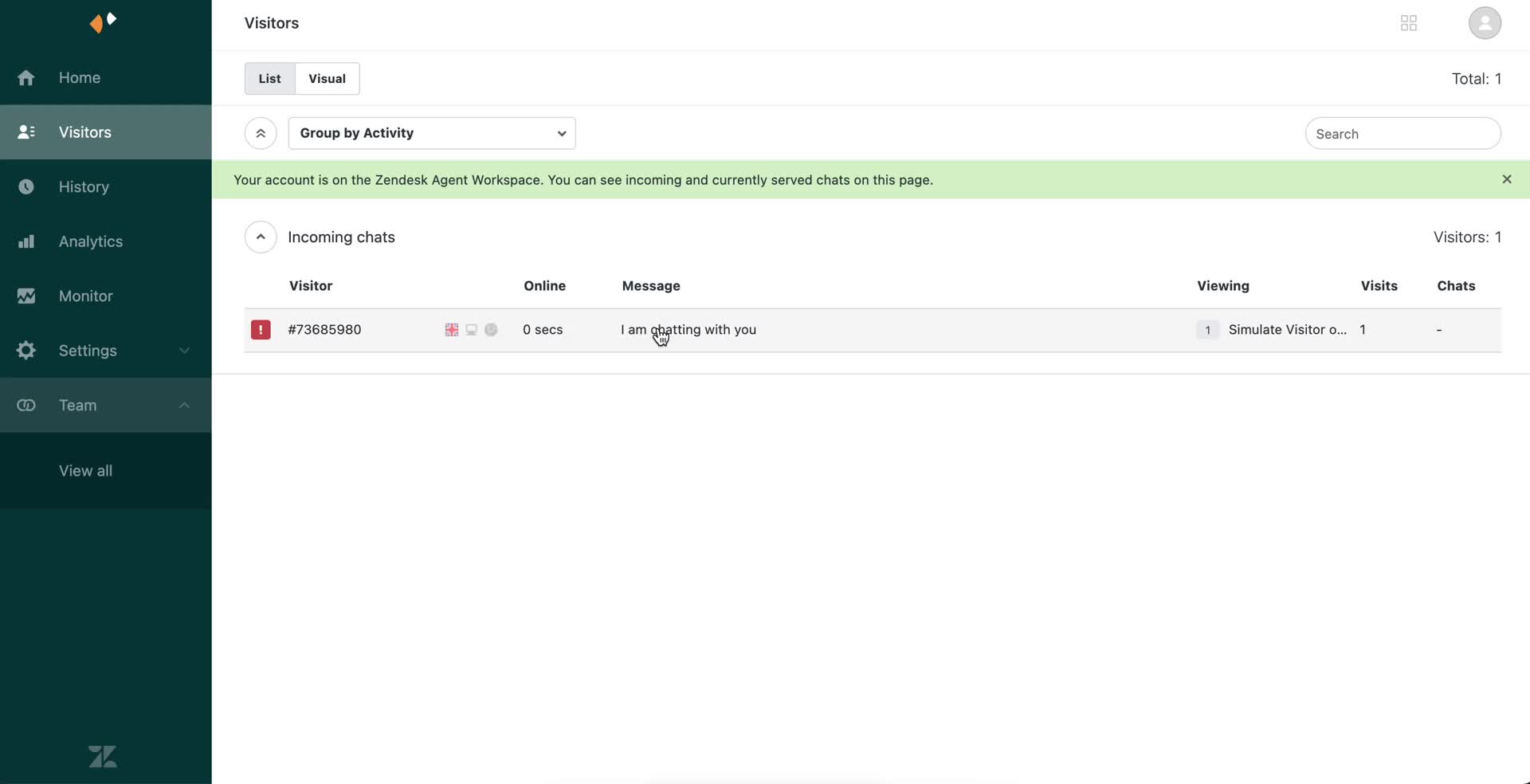The height and width of the screenshot is (784, 1530).
Task: Open visitor #73685980 chat
Action: tap(324, 330)
